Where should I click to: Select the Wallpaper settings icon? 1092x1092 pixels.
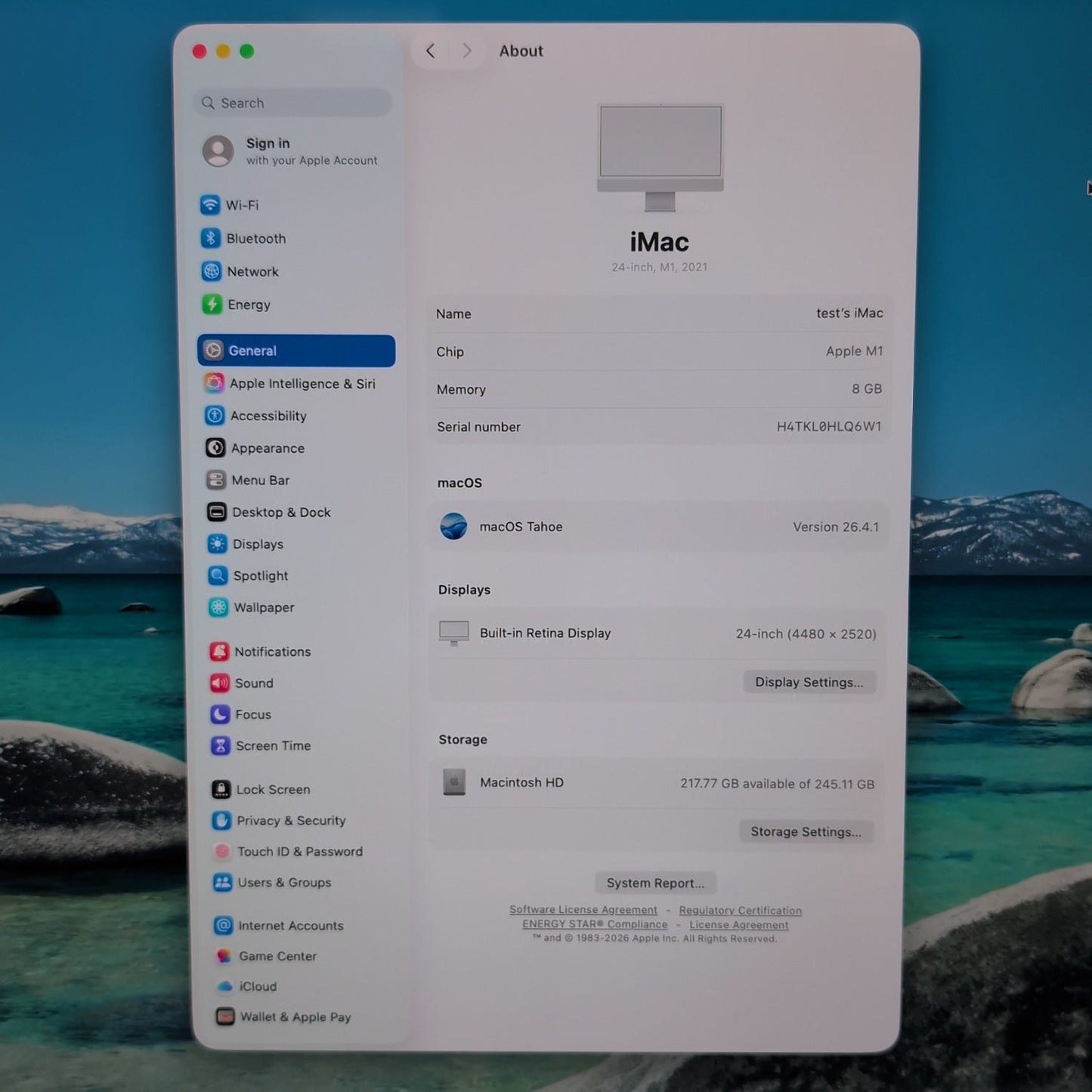218,608
